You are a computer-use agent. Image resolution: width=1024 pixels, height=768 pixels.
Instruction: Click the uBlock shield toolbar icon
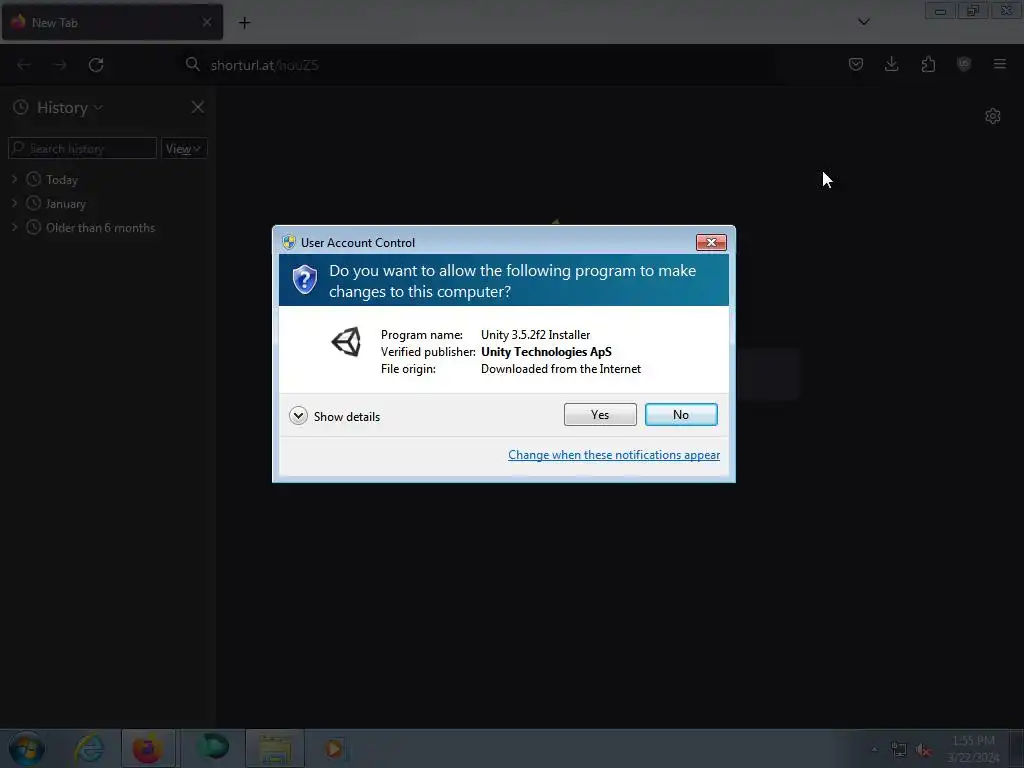click(x=964, y=64)
